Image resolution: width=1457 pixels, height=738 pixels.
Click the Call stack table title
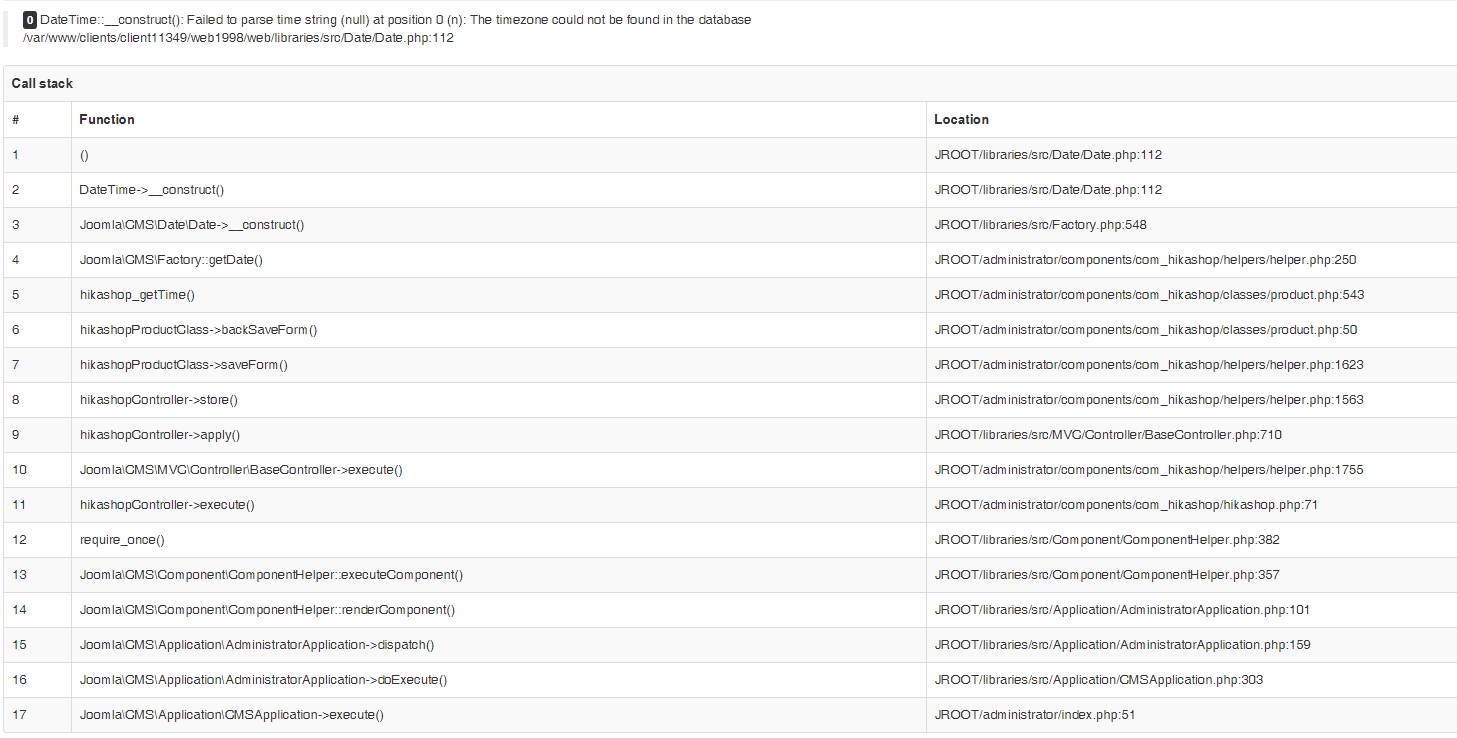[42, 84]
